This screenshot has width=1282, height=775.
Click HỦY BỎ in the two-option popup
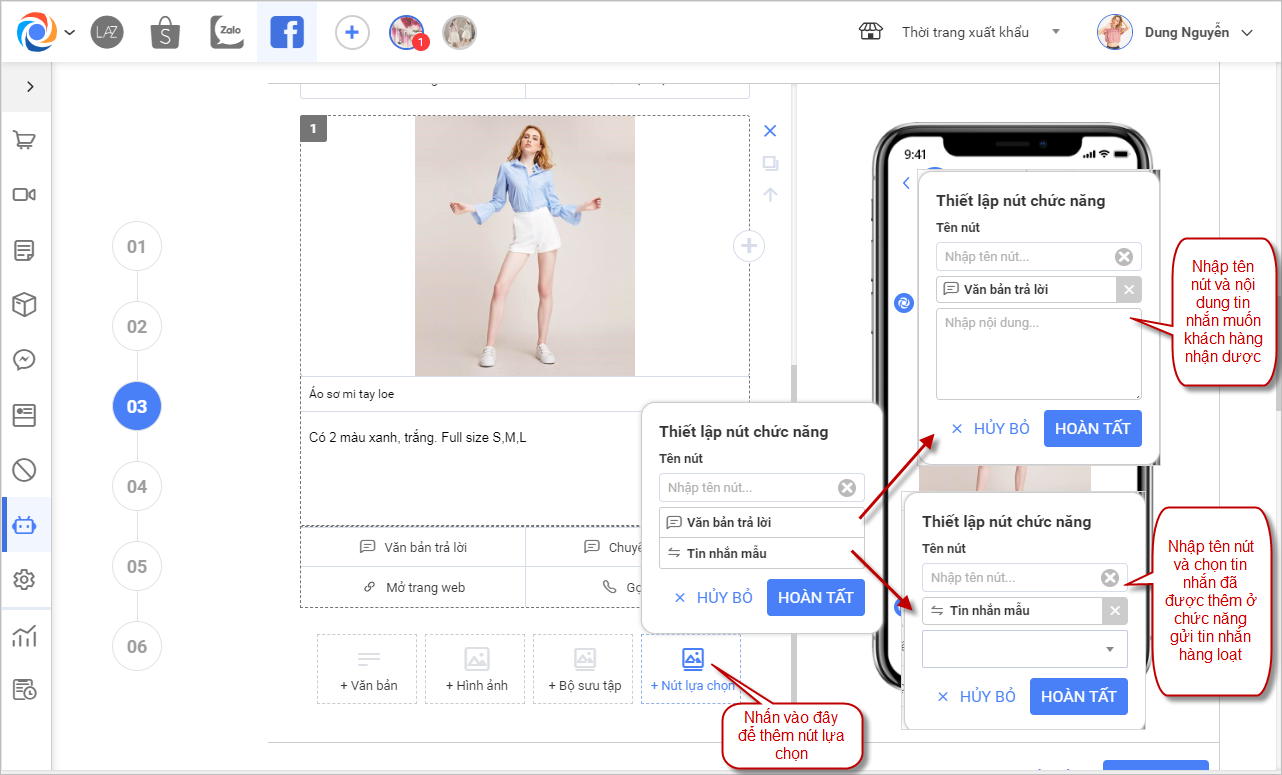pos(714,597)
